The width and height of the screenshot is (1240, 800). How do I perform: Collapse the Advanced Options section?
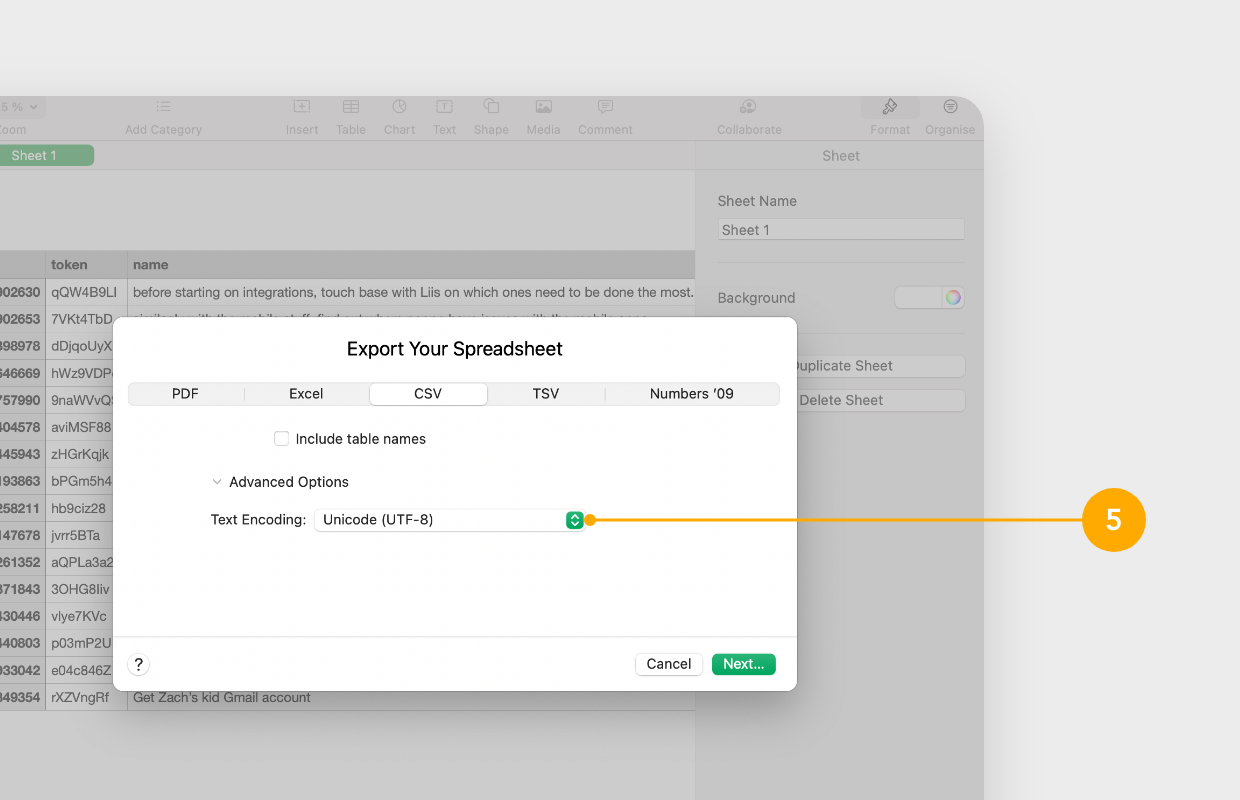coord(217,482)
